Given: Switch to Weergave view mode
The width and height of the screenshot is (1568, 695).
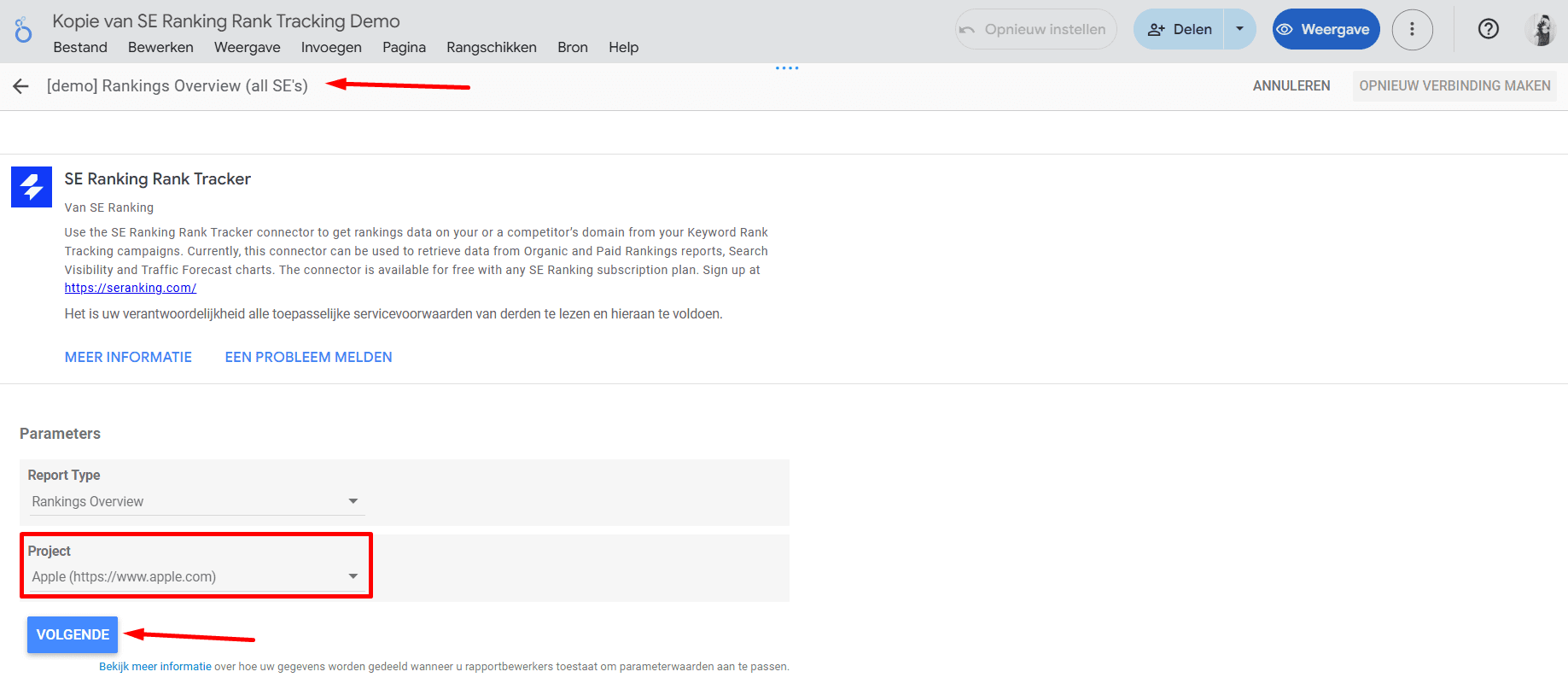Looking at the screenshot, I should point(1326,29).
